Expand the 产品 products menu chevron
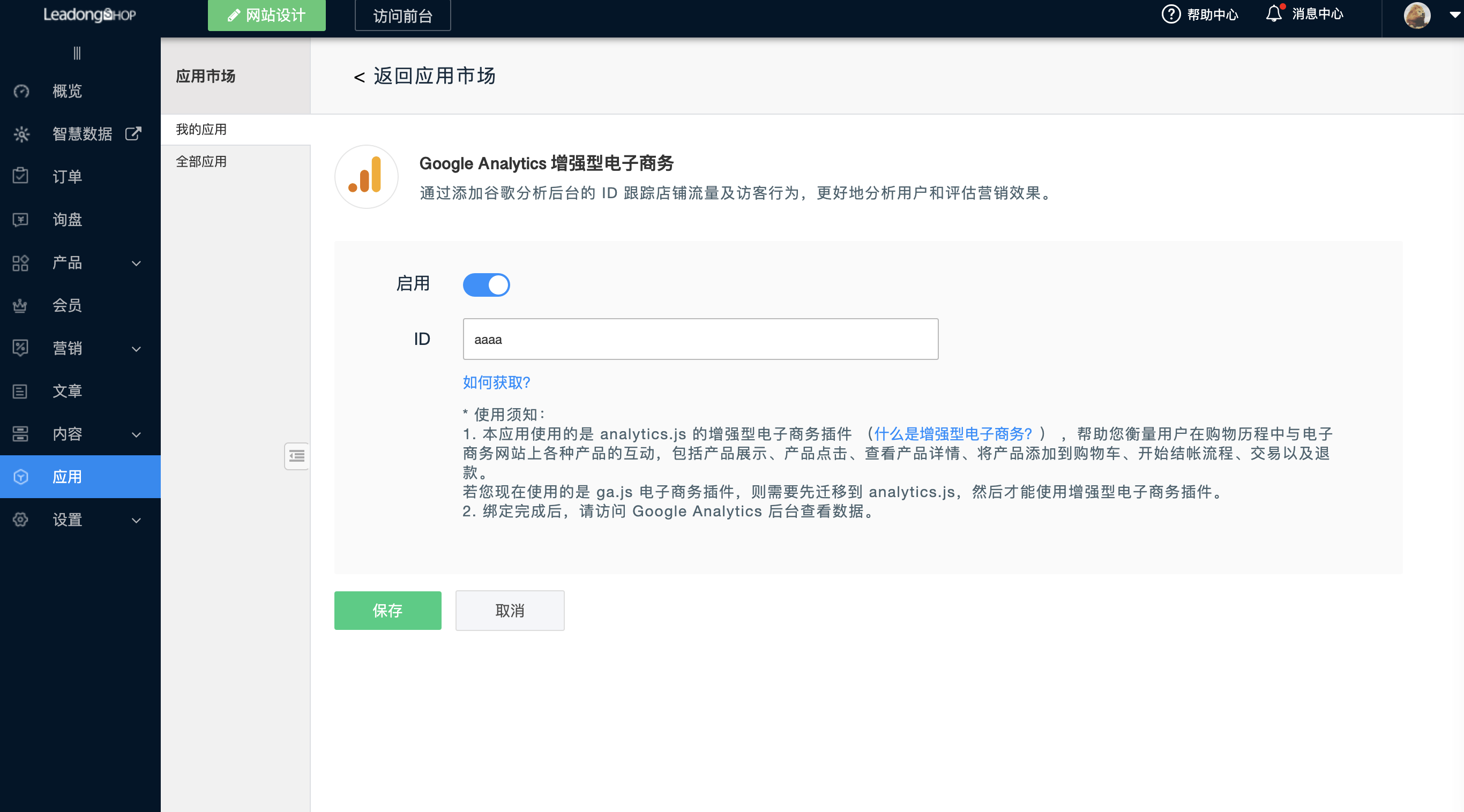Image resolution: width=1464 pixels, height=812 pixels. tap(137, 263)
